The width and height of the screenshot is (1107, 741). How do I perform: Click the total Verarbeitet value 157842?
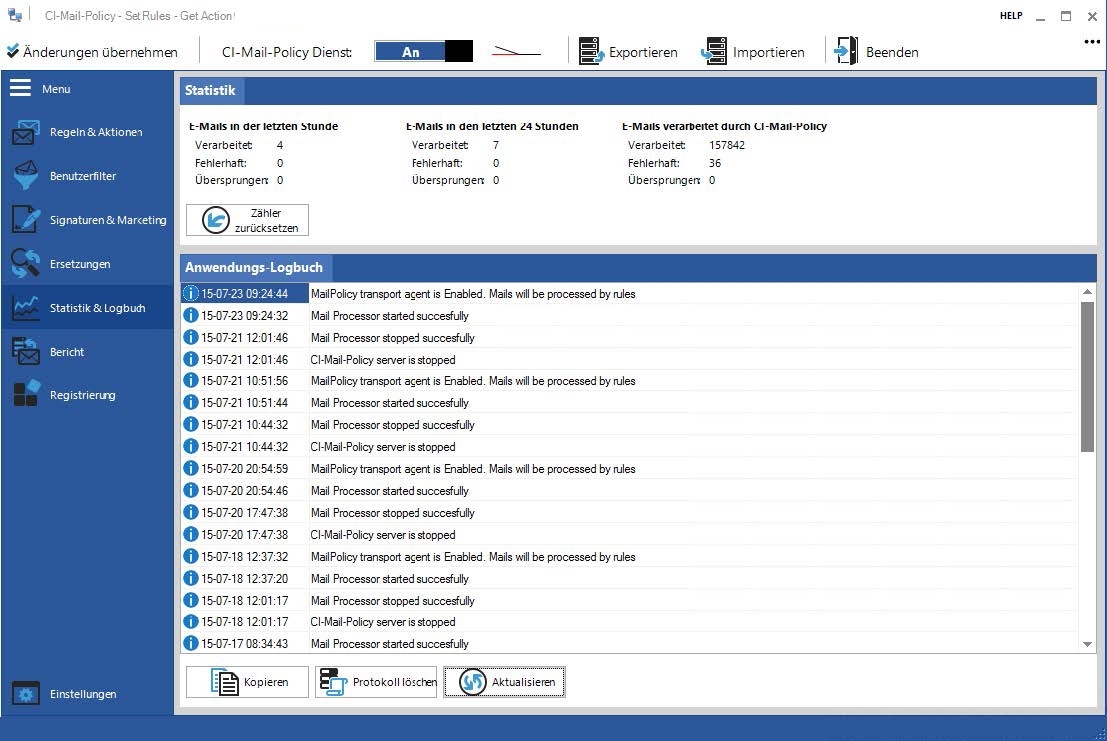click(726, 145)
